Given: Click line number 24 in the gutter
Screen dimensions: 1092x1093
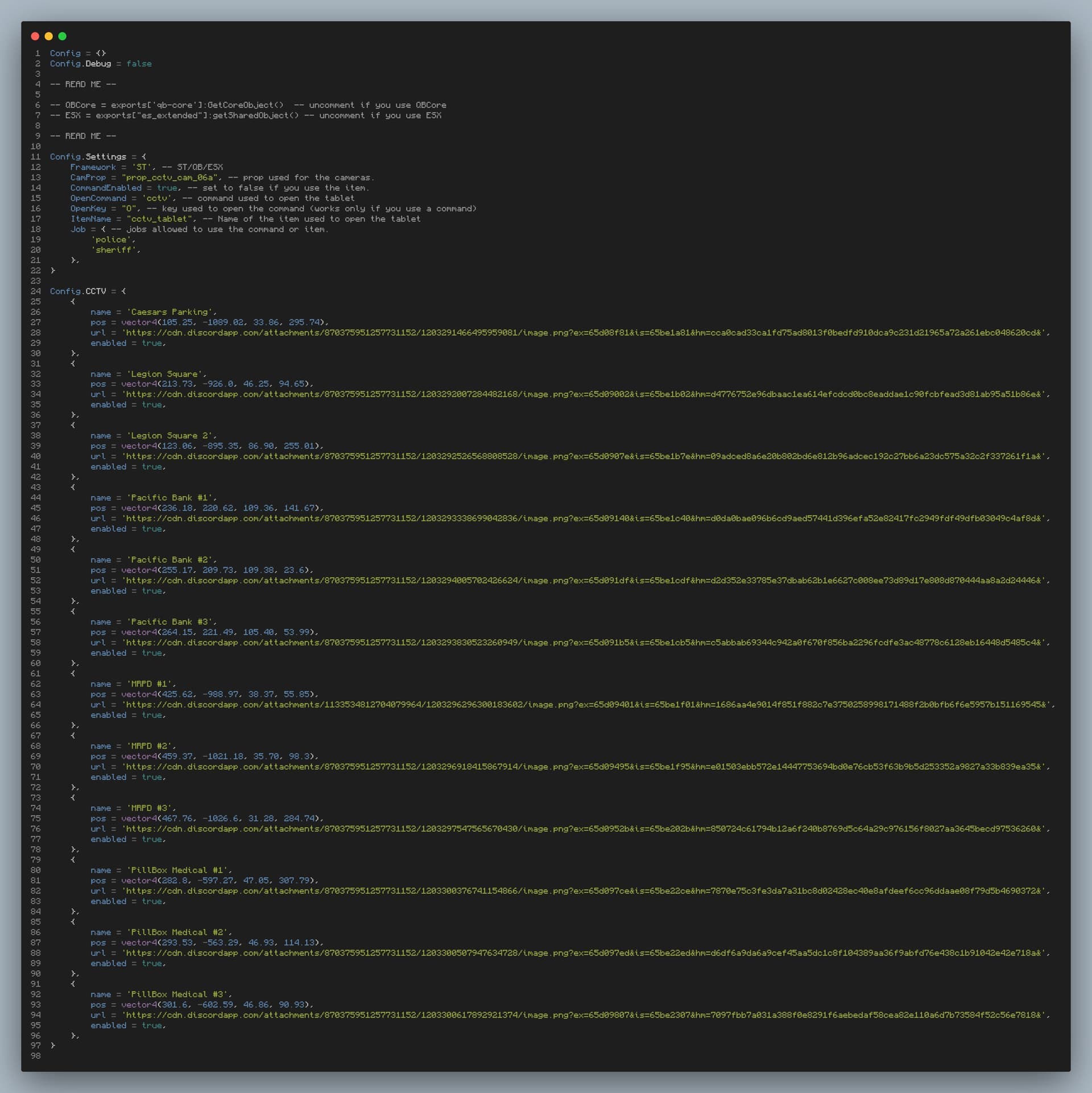Looking at the screenshot, I should (x=36, y=291).
